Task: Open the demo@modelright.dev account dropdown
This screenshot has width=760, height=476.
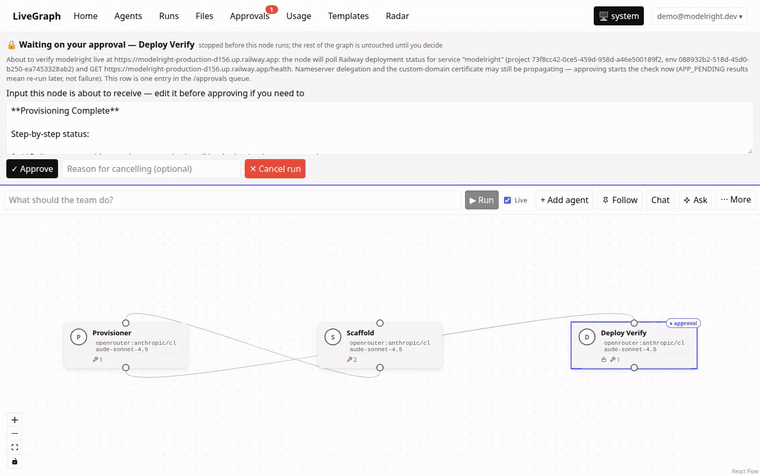Action: (699, 16)
